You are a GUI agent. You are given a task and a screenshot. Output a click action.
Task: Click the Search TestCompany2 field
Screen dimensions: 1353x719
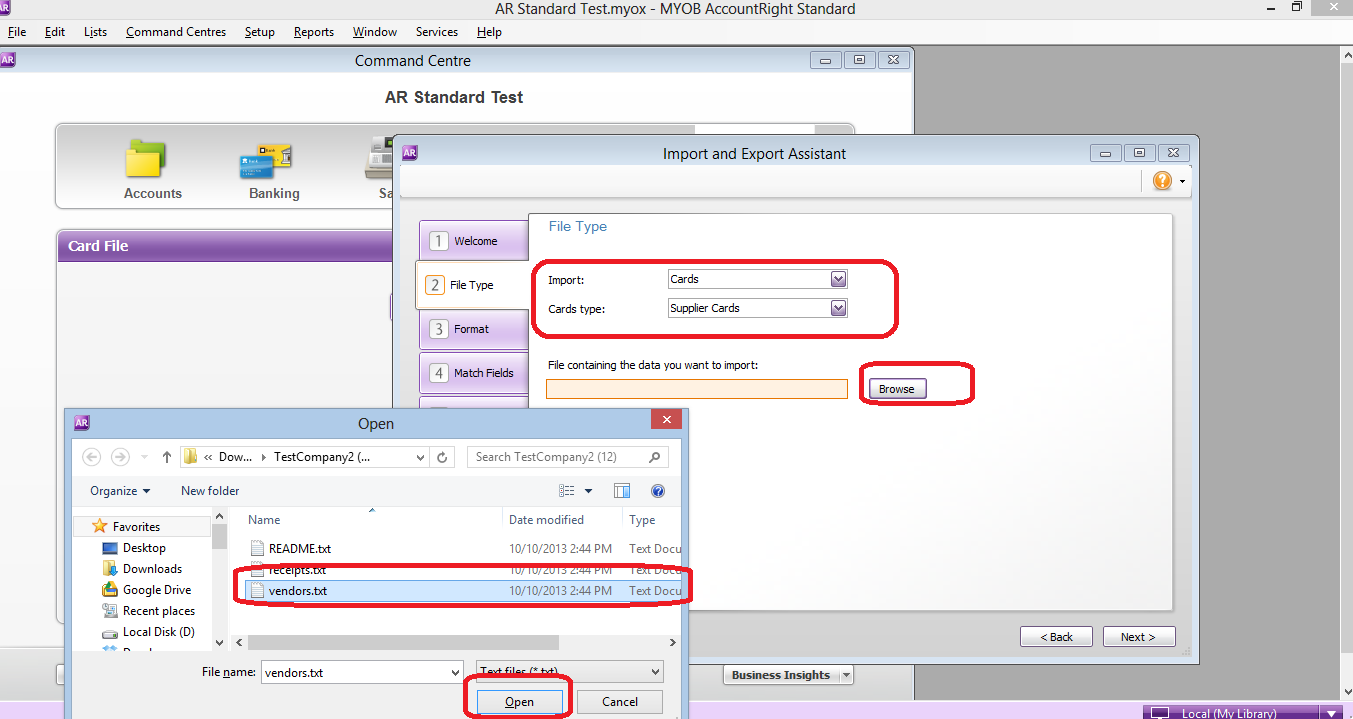567,457
